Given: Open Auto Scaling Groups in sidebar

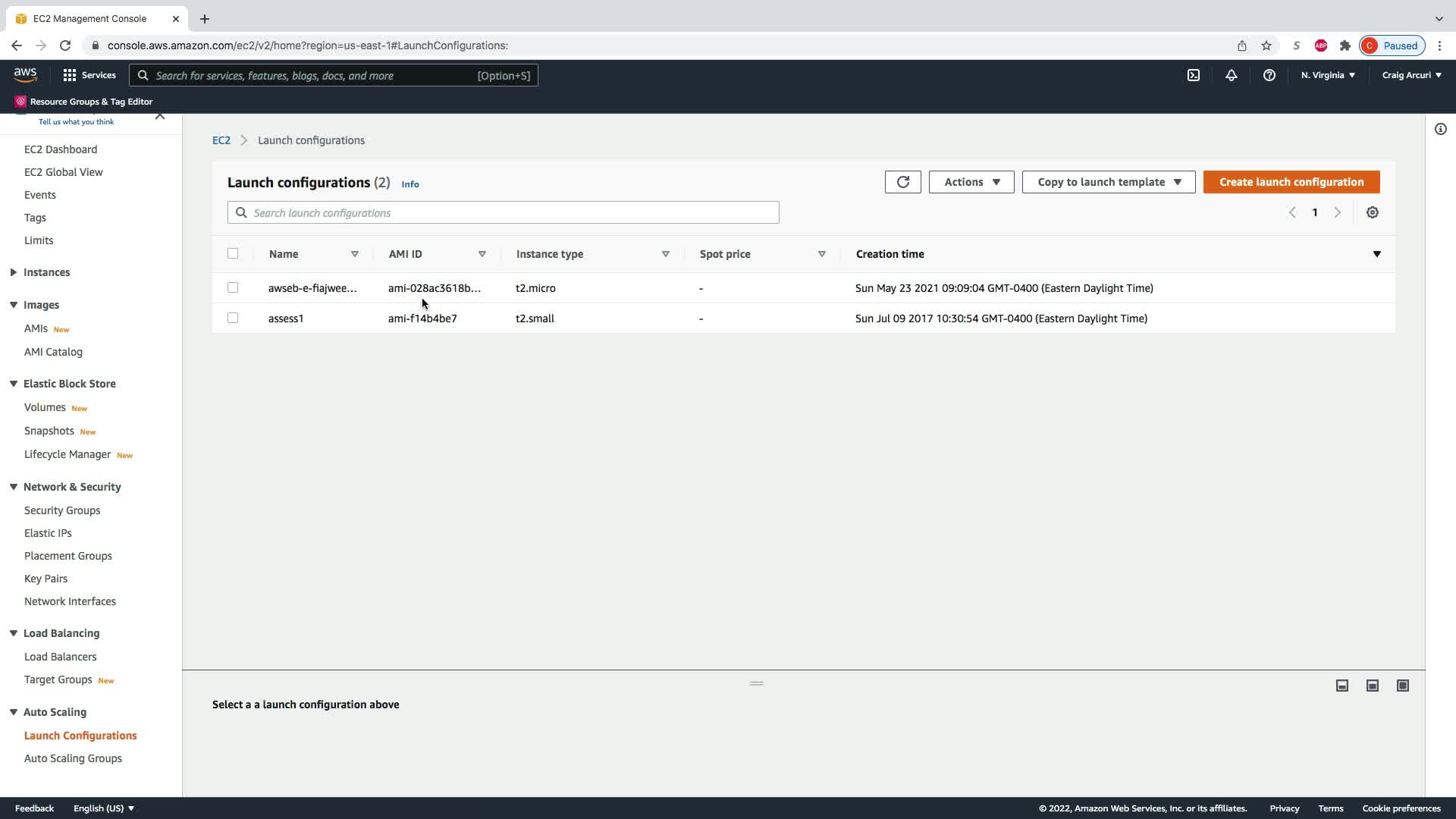Looking at the screenshot, I should [x=73, y=758].
